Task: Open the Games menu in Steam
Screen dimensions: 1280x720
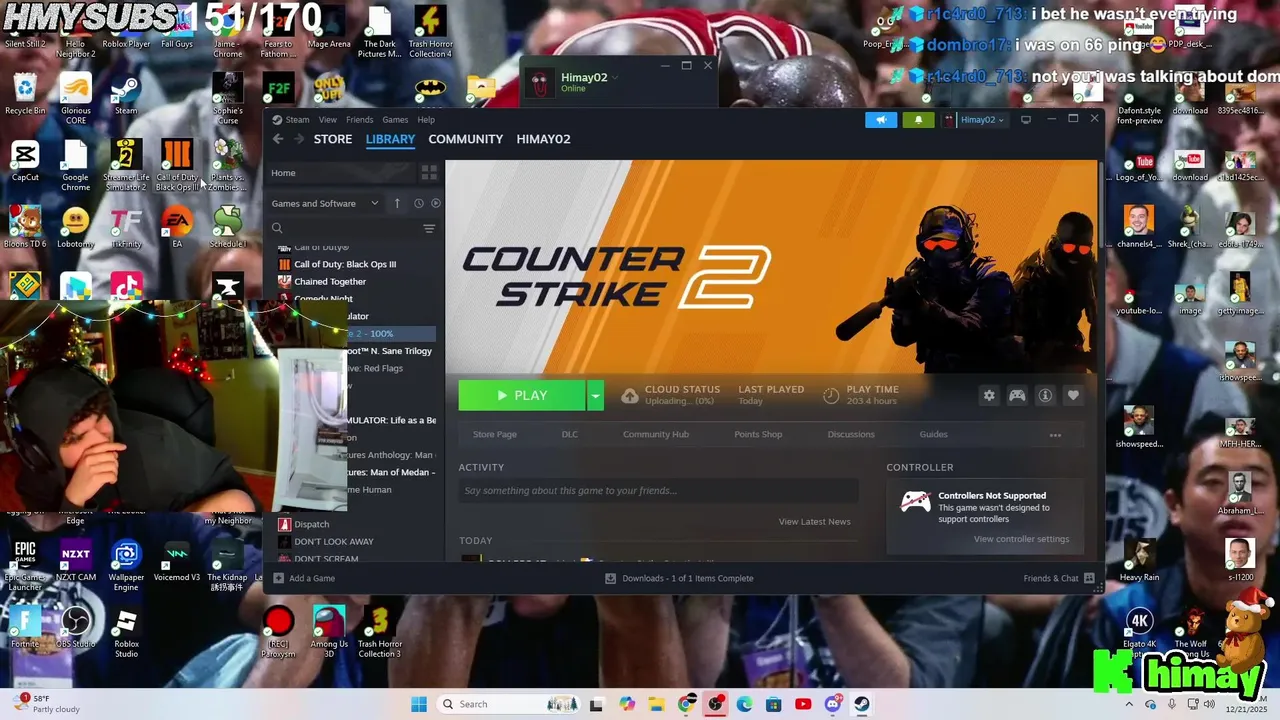Action: pyautogui.click(x=395, y=120)
